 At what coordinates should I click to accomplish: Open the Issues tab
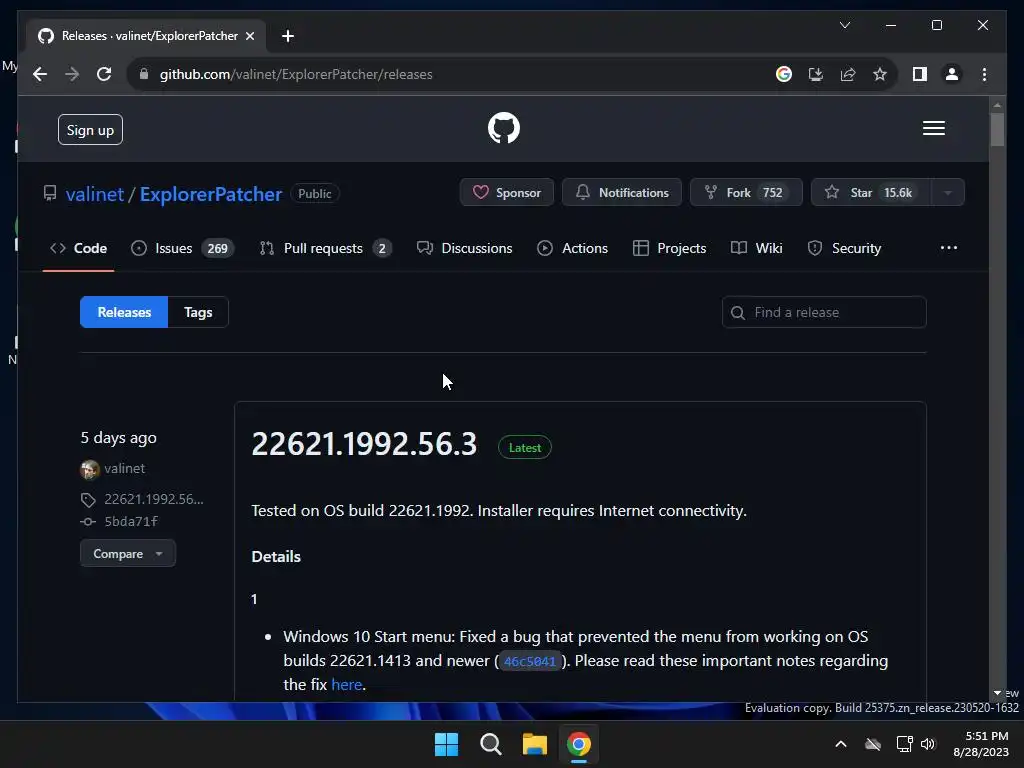tap(182, 248)
